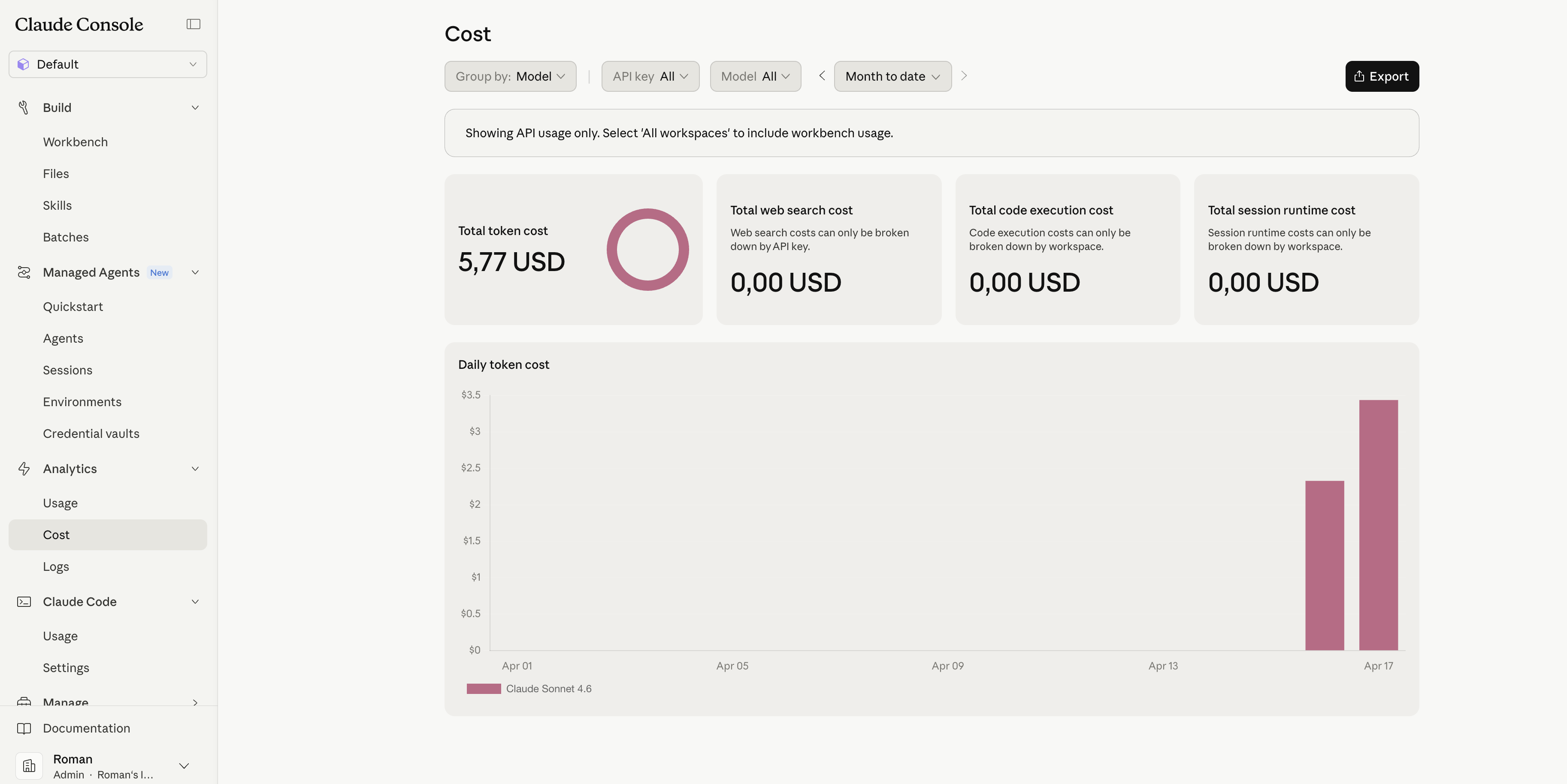This screenshot has height=784, width=1567.
Task: Collapse the Analytics section chevron
Action: click(195, 469)
